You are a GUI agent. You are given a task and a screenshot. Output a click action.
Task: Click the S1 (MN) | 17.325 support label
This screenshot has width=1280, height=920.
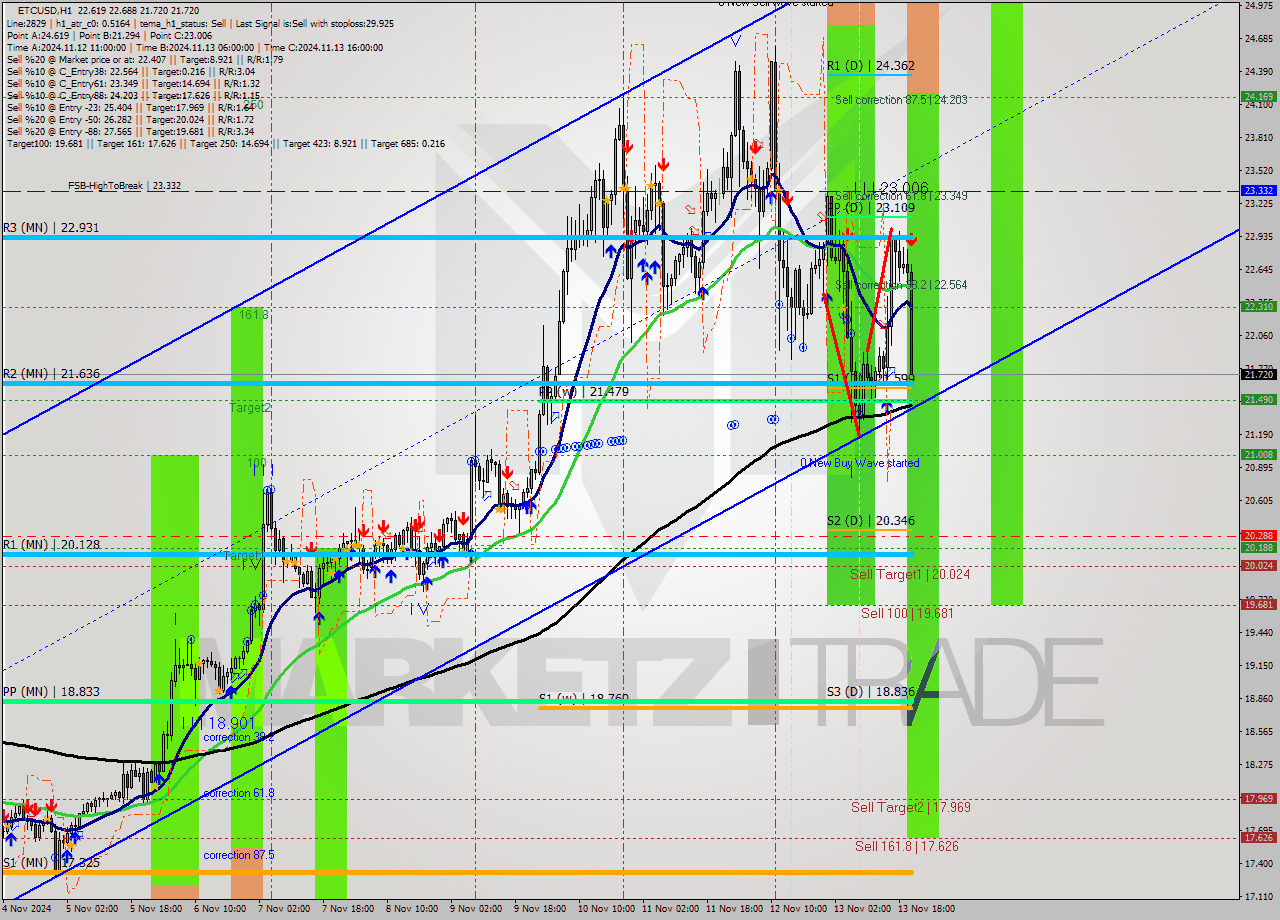tap(51, 862)
